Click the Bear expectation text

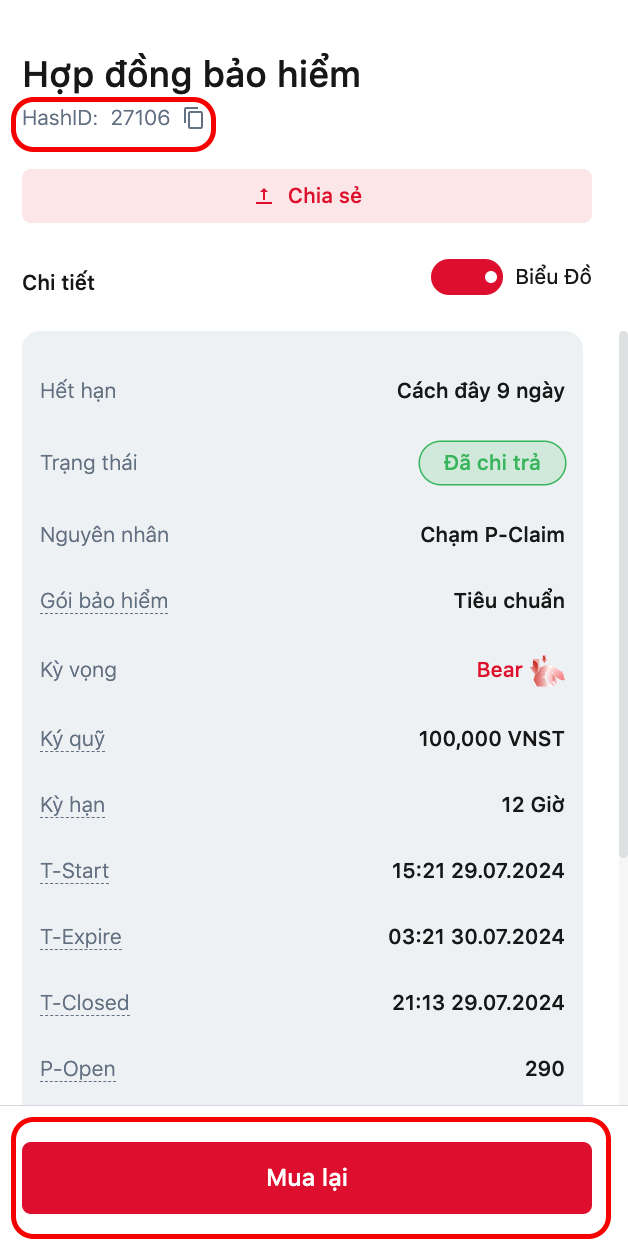(x=499, y=670)
